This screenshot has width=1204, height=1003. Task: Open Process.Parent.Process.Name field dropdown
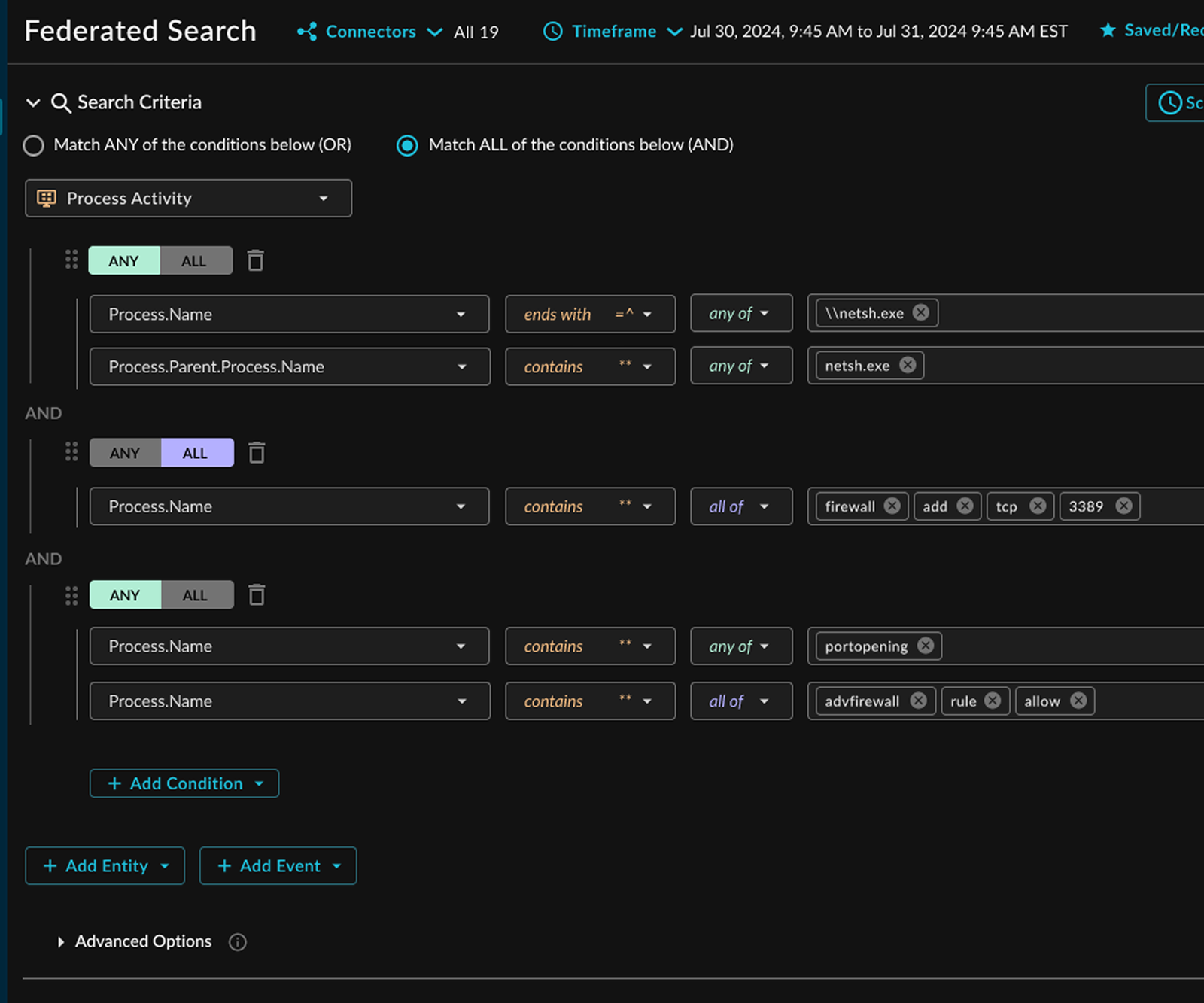point(290,366)
